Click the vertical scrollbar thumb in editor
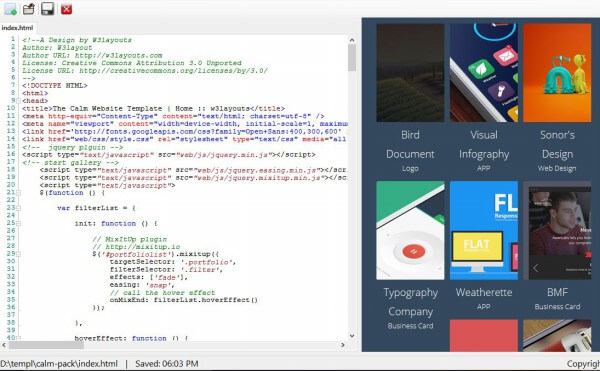 pos(352,58)
